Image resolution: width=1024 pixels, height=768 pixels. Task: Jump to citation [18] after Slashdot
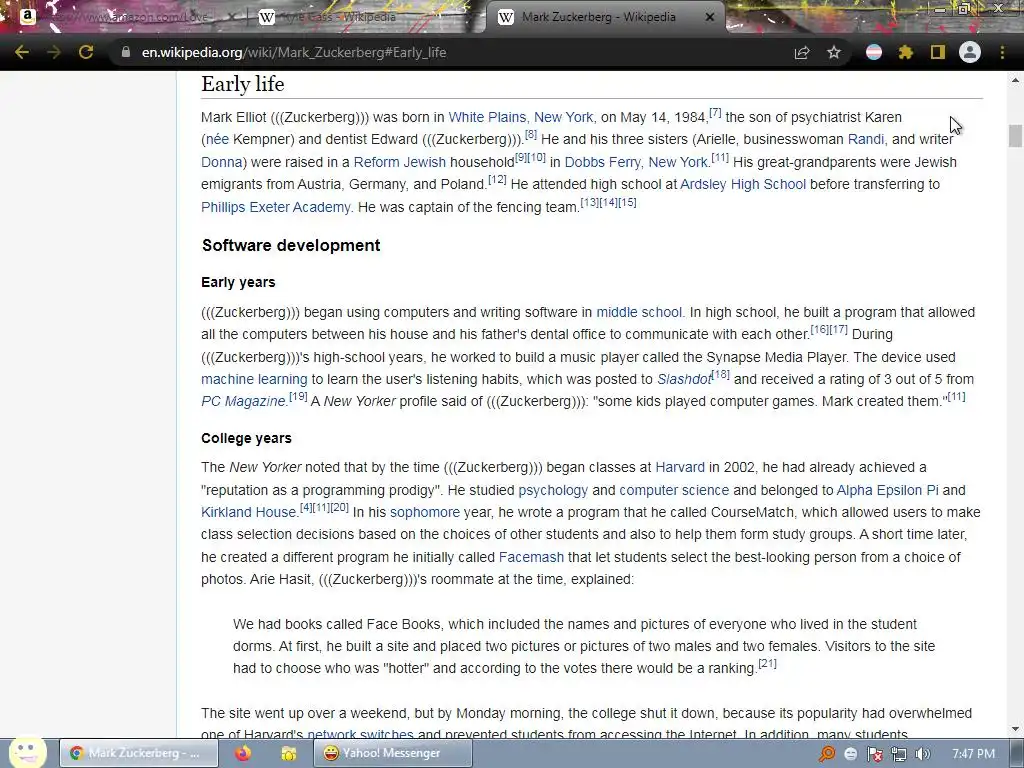tap(720, 374)
